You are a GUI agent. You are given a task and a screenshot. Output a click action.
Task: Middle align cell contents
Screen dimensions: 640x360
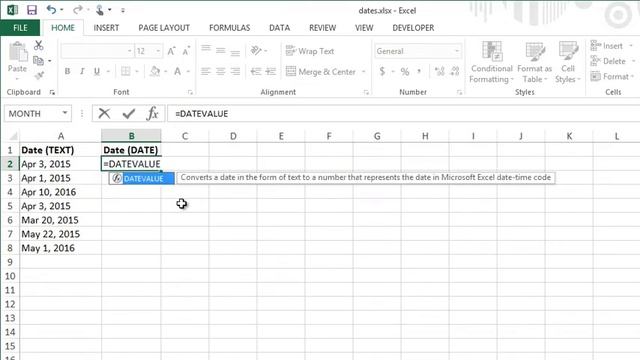(220, 51)
